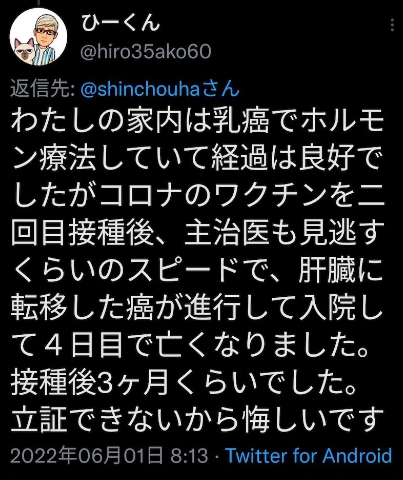The height and width of the screenshot is (480, 403).
Task: Open the display name ひーくん
Action: tap(120, 23)
